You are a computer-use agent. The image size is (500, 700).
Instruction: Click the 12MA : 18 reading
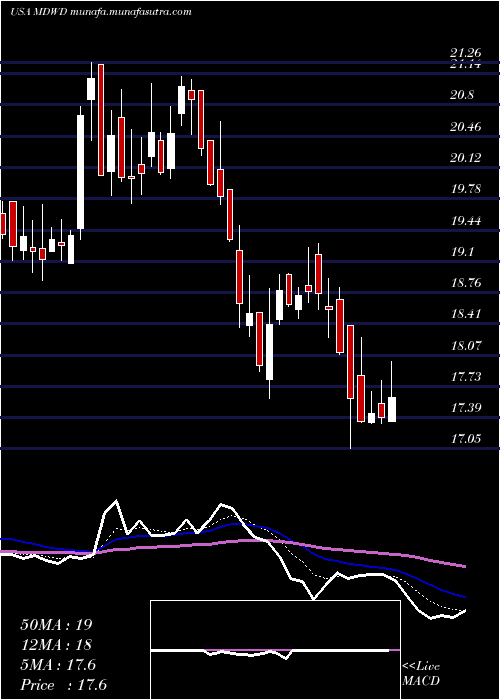[x=56, y=645]
